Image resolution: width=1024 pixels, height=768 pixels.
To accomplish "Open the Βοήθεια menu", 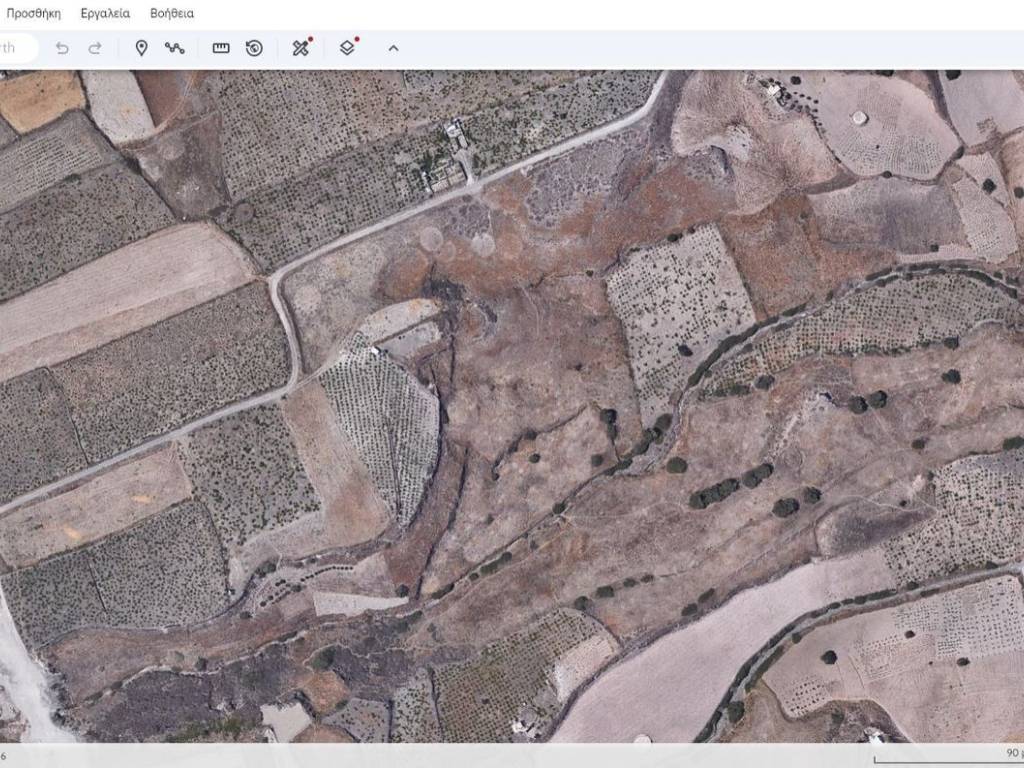I will coord(172,14).
